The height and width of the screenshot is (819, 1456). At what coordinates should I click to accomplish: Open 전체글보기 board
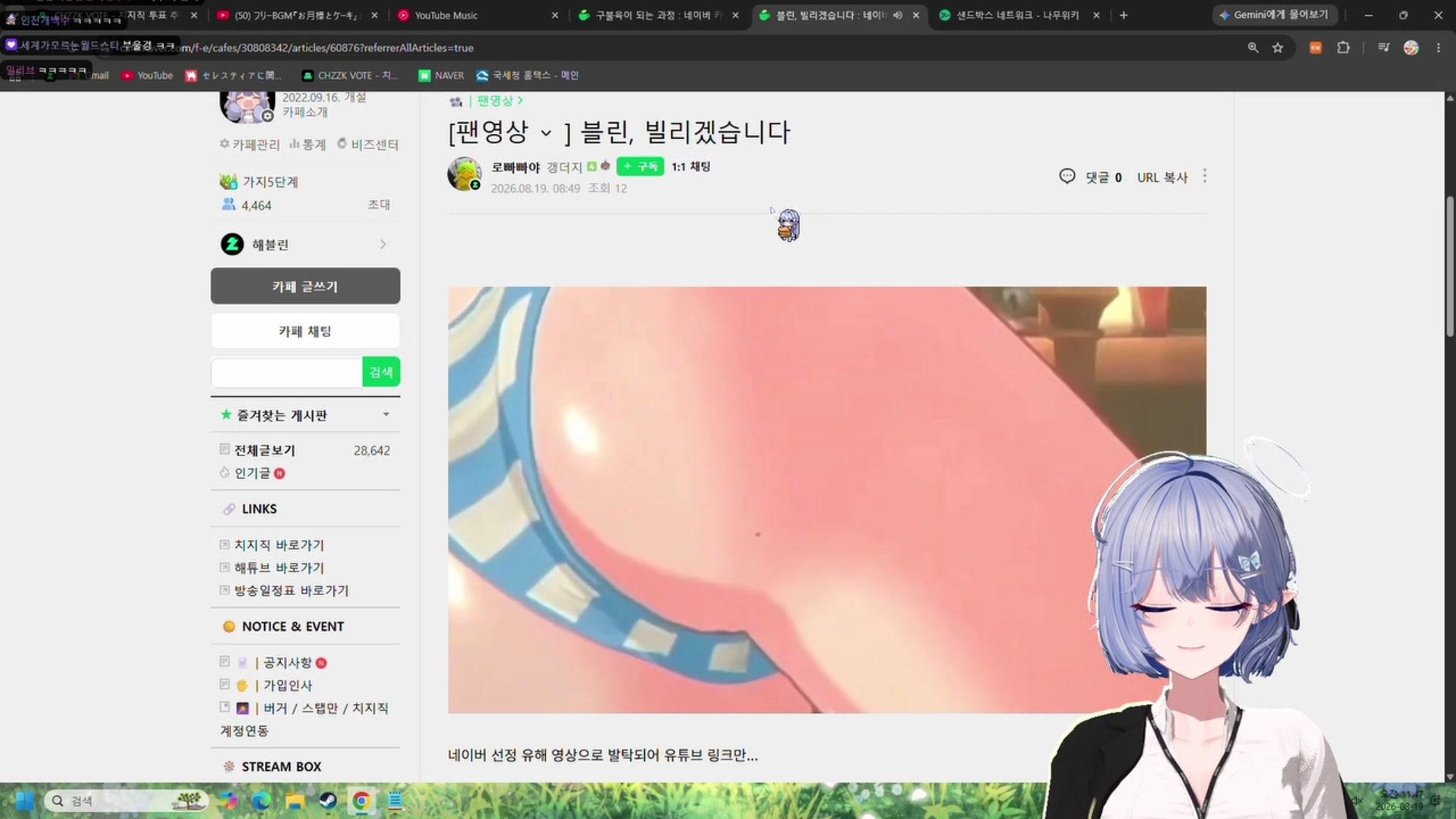click(264, 450)
